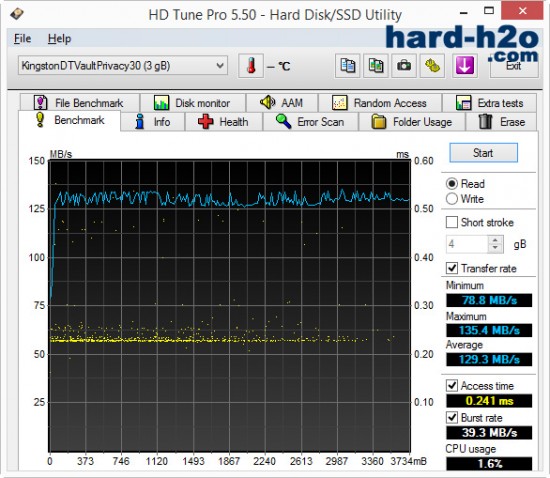Screen dimensions: 550x478
Task: Expand the KingstonDTVaultPrivacy30 drive dropdown
Action: pos(123,66)
